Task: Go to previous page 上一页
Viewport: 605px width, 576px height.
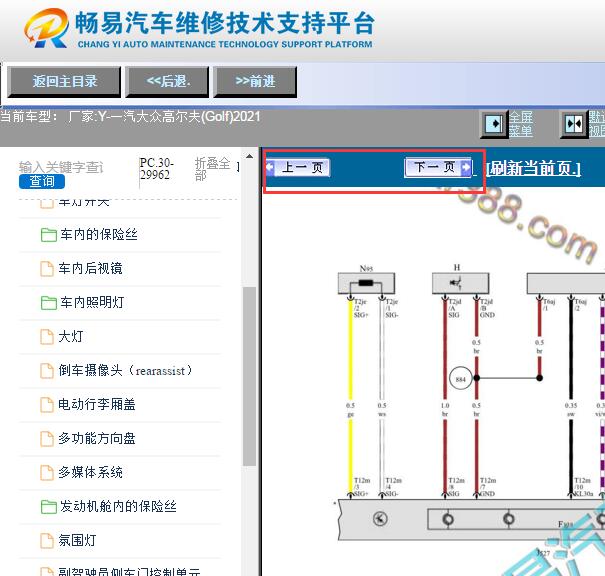Action: pos(298,167)
